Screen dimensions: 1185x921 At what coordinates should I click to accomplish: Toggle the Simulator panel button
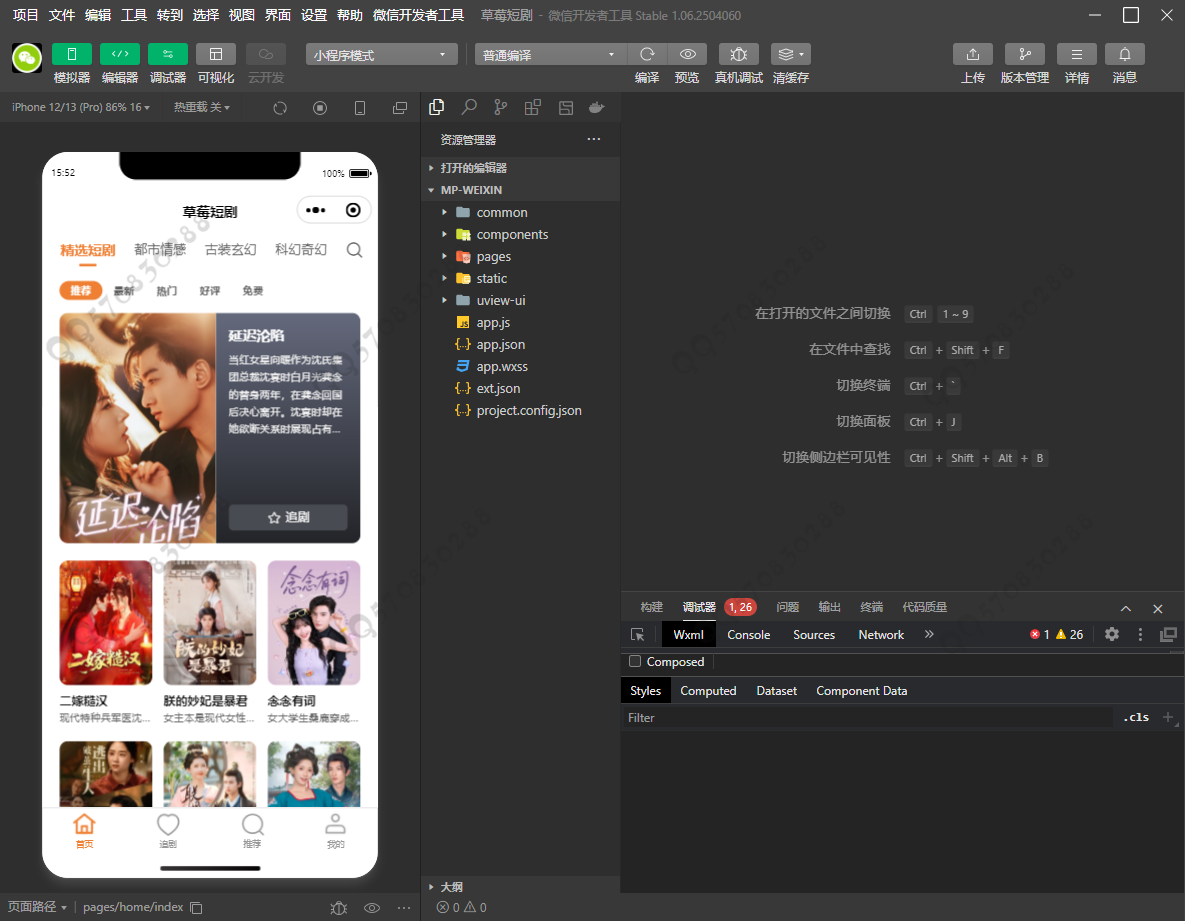71,54
